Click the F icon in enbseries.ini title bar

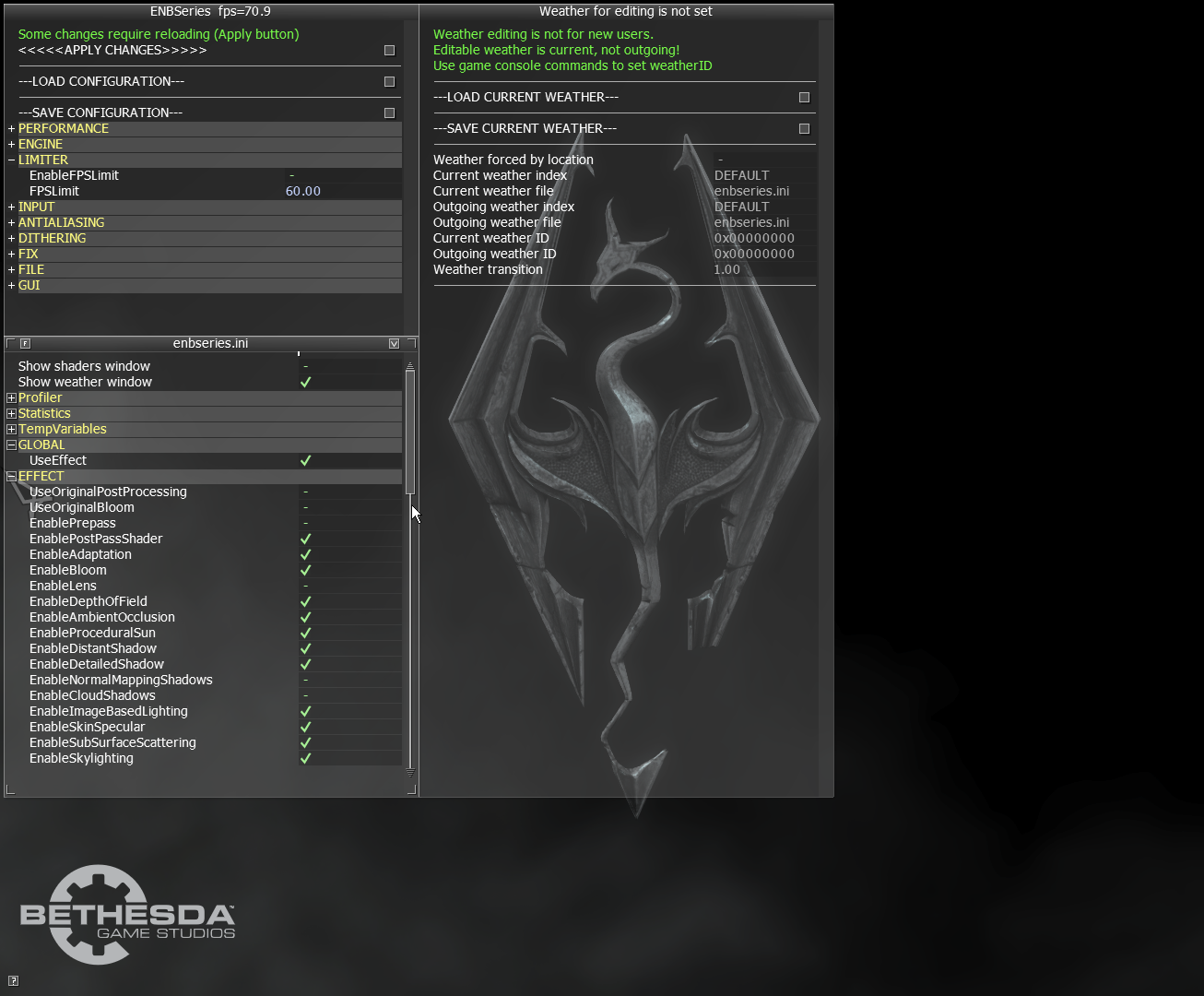[25, 343]
